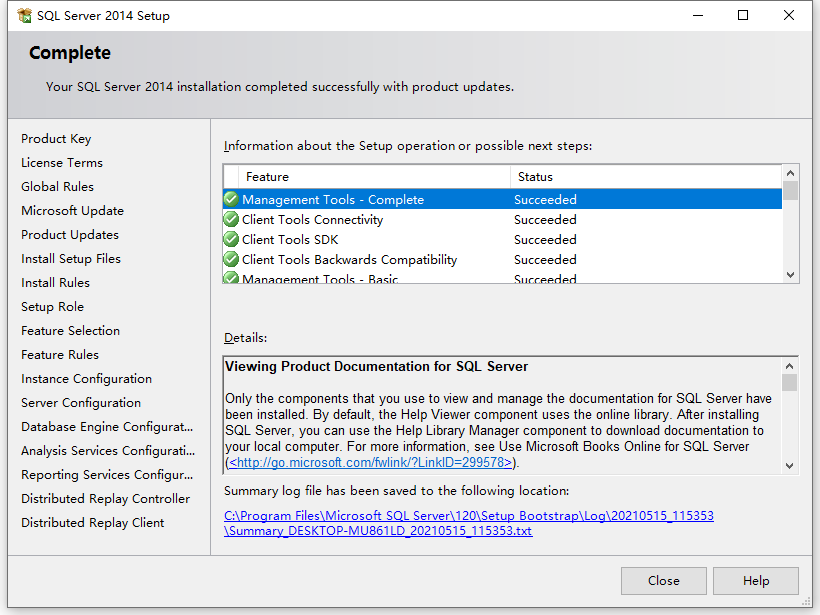Screen dimensions: 820x615
Task: Select Client Tools Backwards Compatibility row
Action: click(503, 259)
